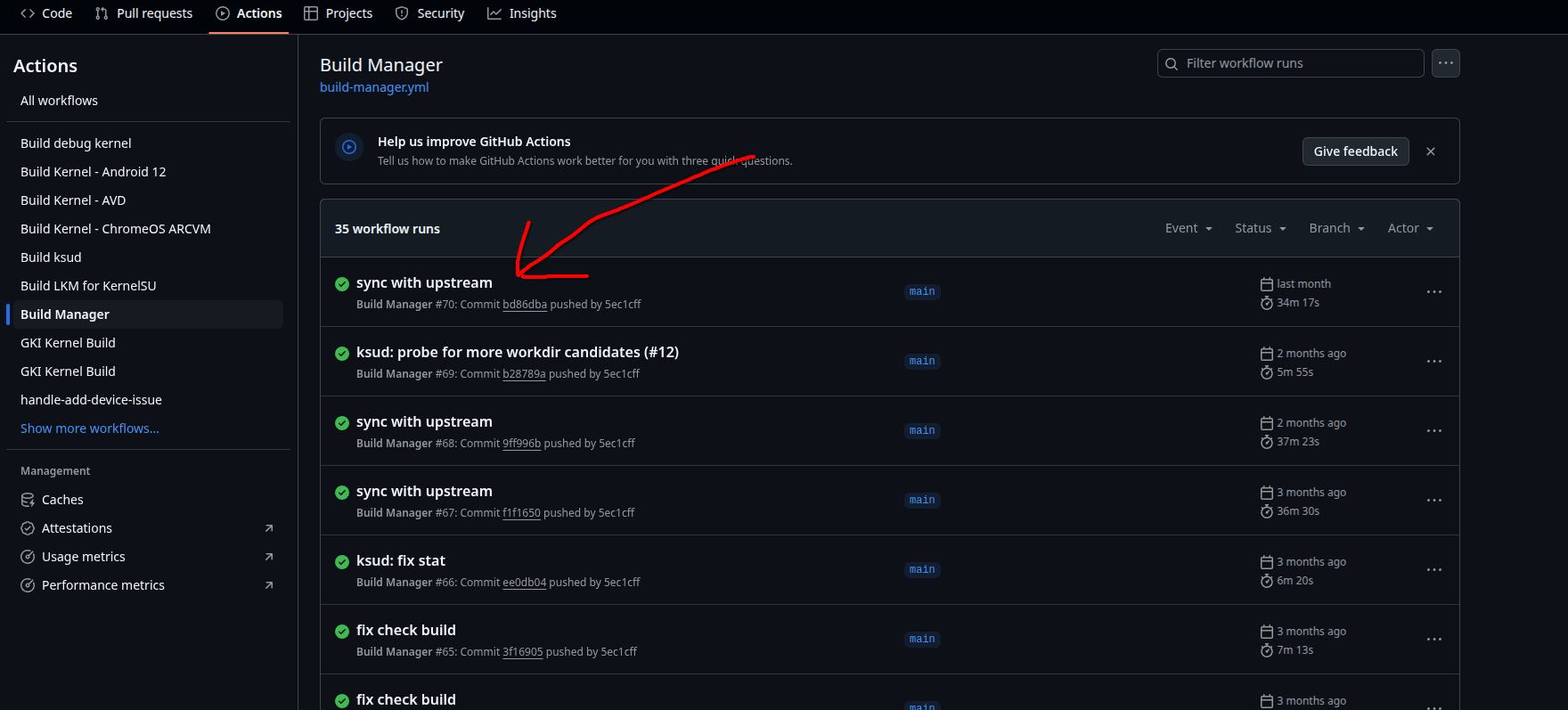Open the Insights tab

(x=521, y=13)
